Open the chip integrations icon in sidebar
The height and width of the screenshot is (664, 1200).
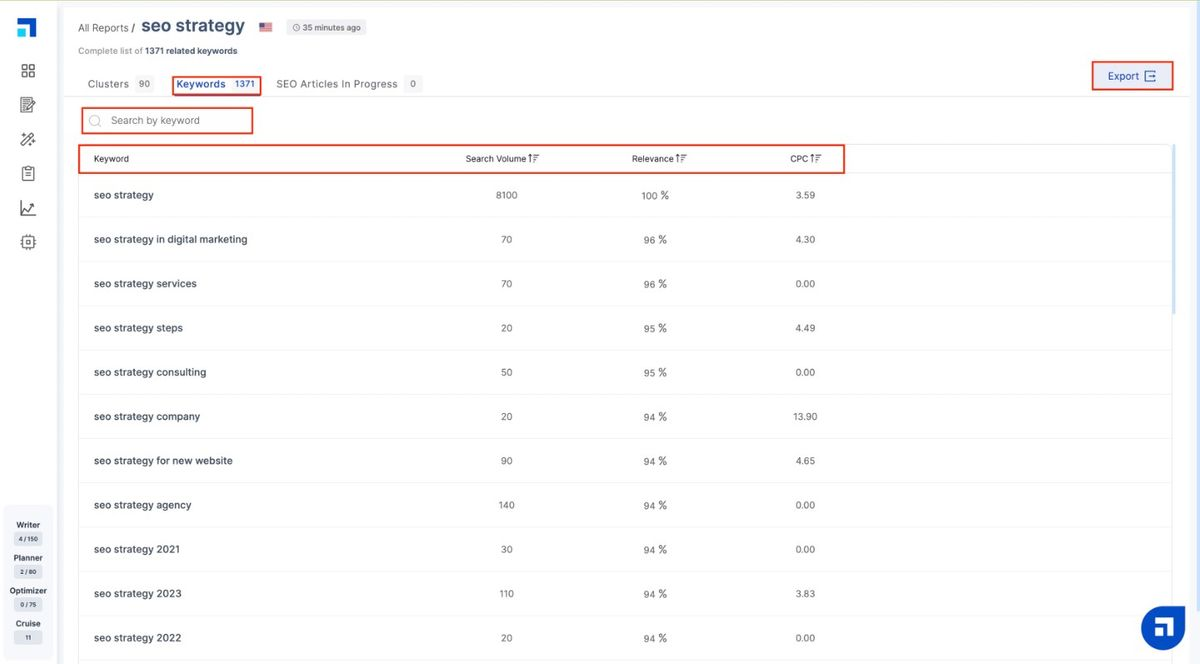(x=28, y=242)
